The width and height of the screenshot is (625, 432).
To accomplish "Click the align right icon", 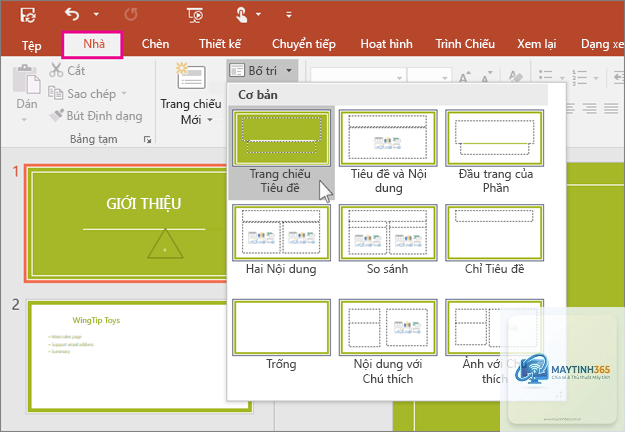I will 589,108.
